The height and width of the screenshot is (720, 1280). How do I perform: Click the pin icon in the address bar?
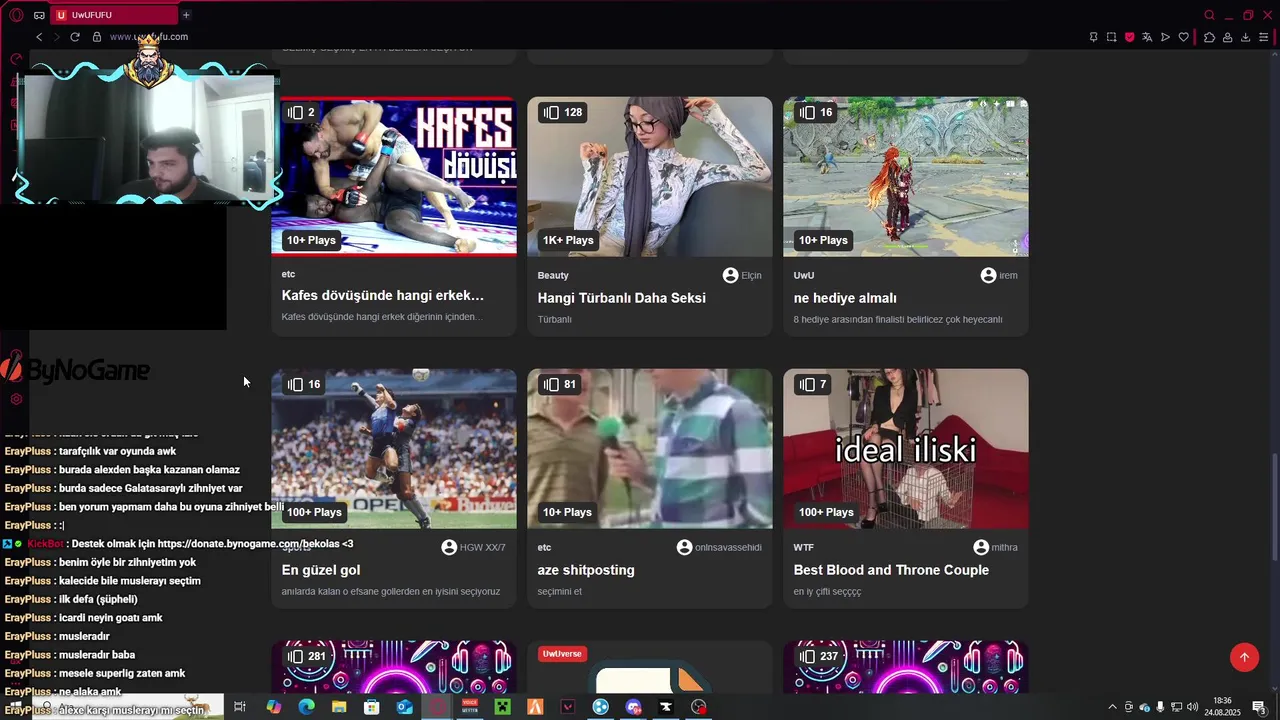click(x=1093, y=37)
